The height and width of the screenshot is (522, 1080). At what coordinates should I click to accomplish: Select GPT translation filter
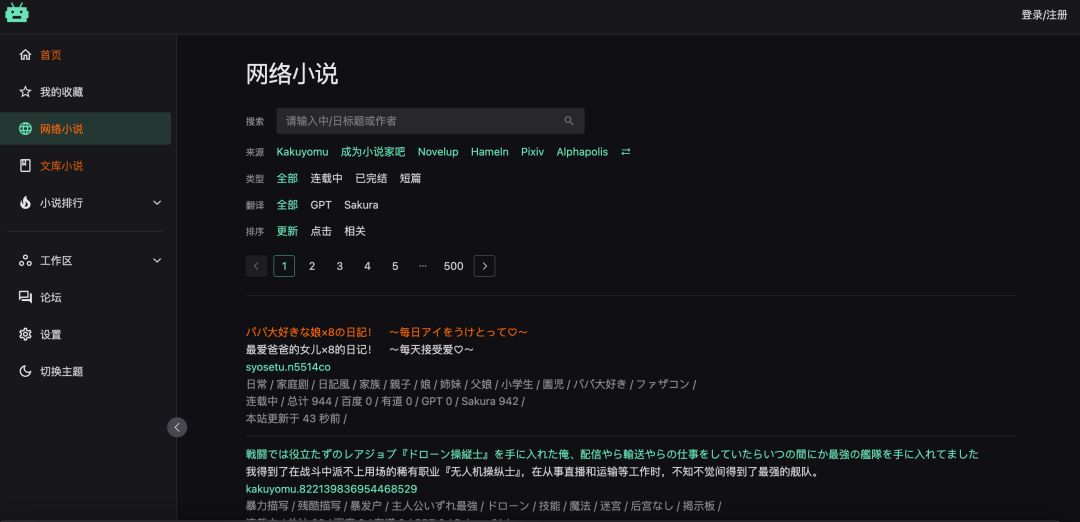321,205
